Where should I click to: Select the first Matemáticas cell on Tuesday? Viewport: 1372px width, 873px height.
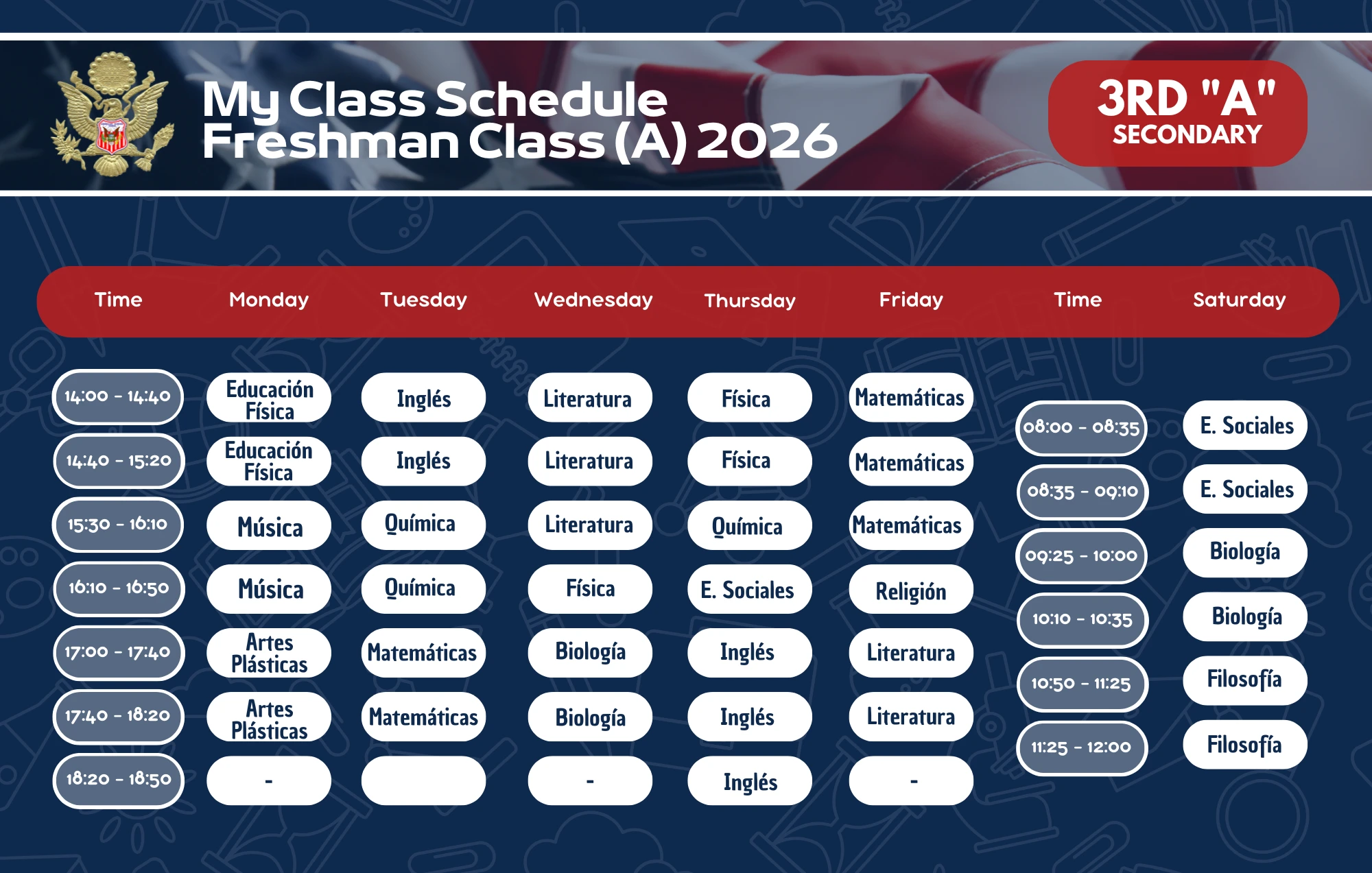click(x=423, y=653)
